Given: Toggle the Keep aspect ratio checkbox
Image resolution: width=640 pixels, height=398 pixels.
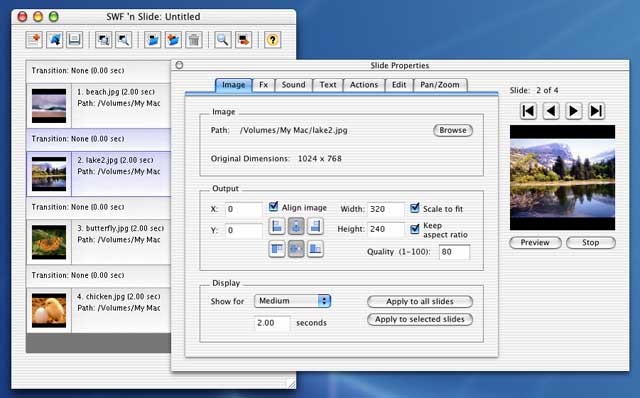Looking at the screenshot, I should [415, 229].
